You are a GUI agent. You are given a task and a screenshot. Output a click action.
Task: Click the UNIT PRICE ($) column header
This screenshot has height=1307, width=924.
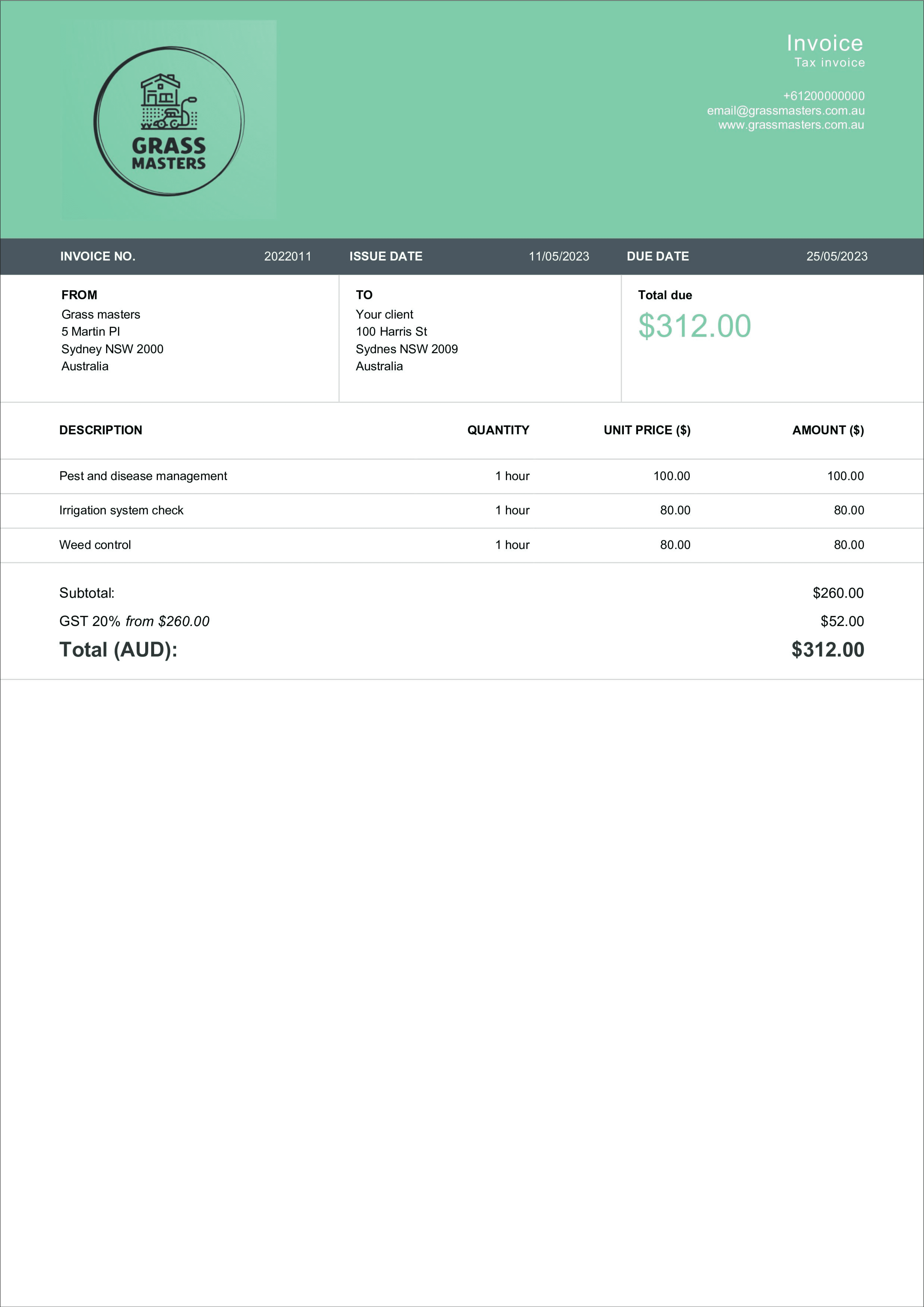647,430
